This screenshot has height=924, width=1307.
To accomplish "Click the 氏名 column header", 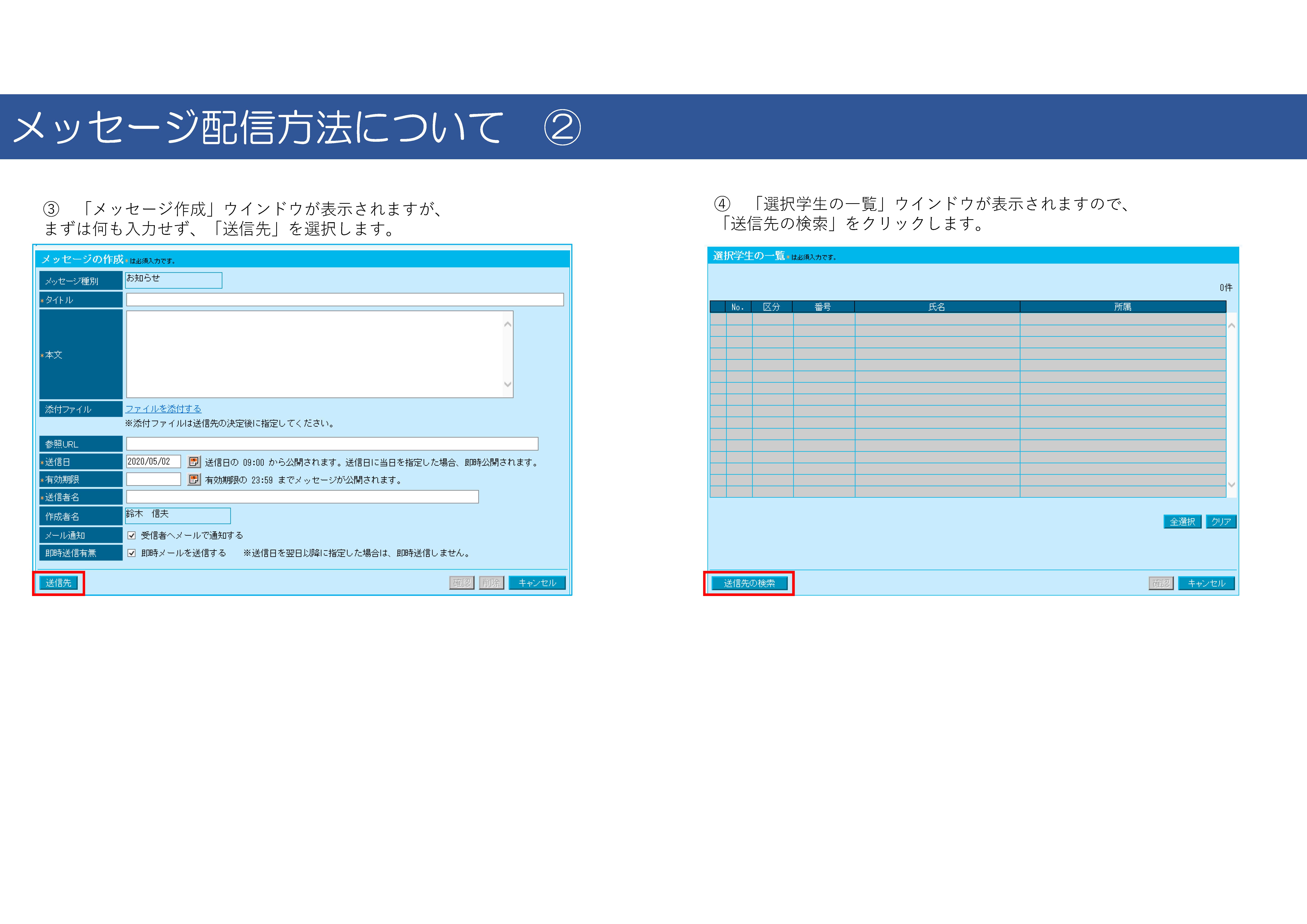I will tap(937, 307).
